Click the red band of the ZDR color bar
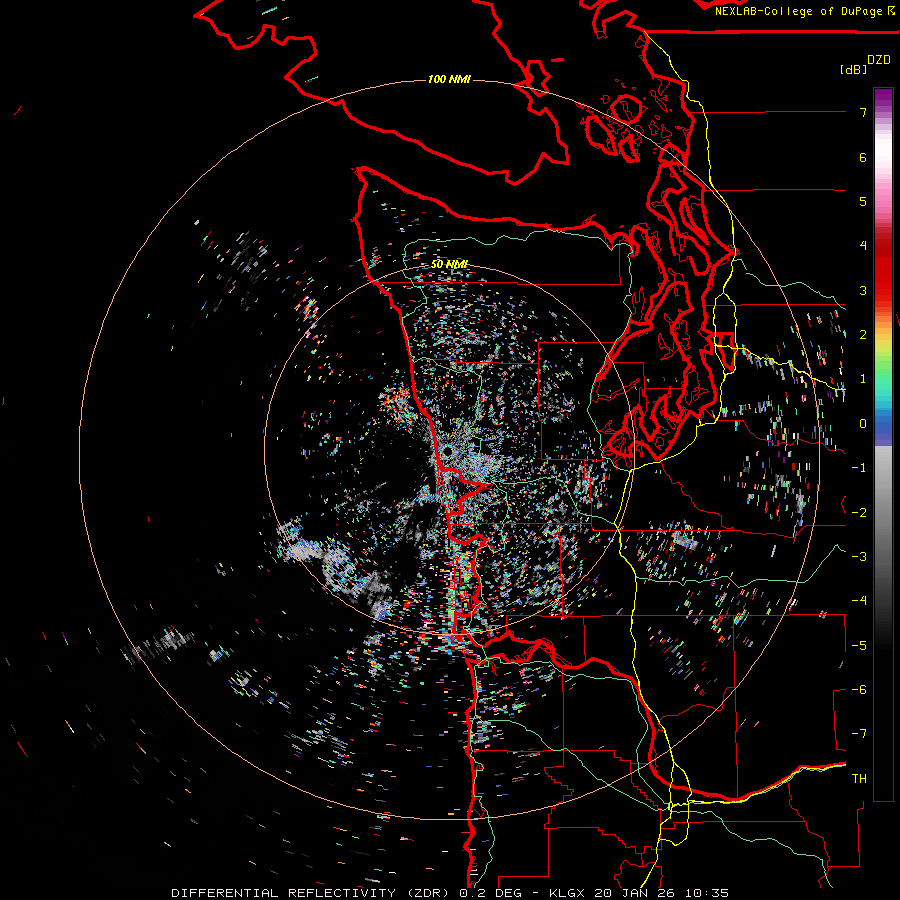 [x=883, y=270]
